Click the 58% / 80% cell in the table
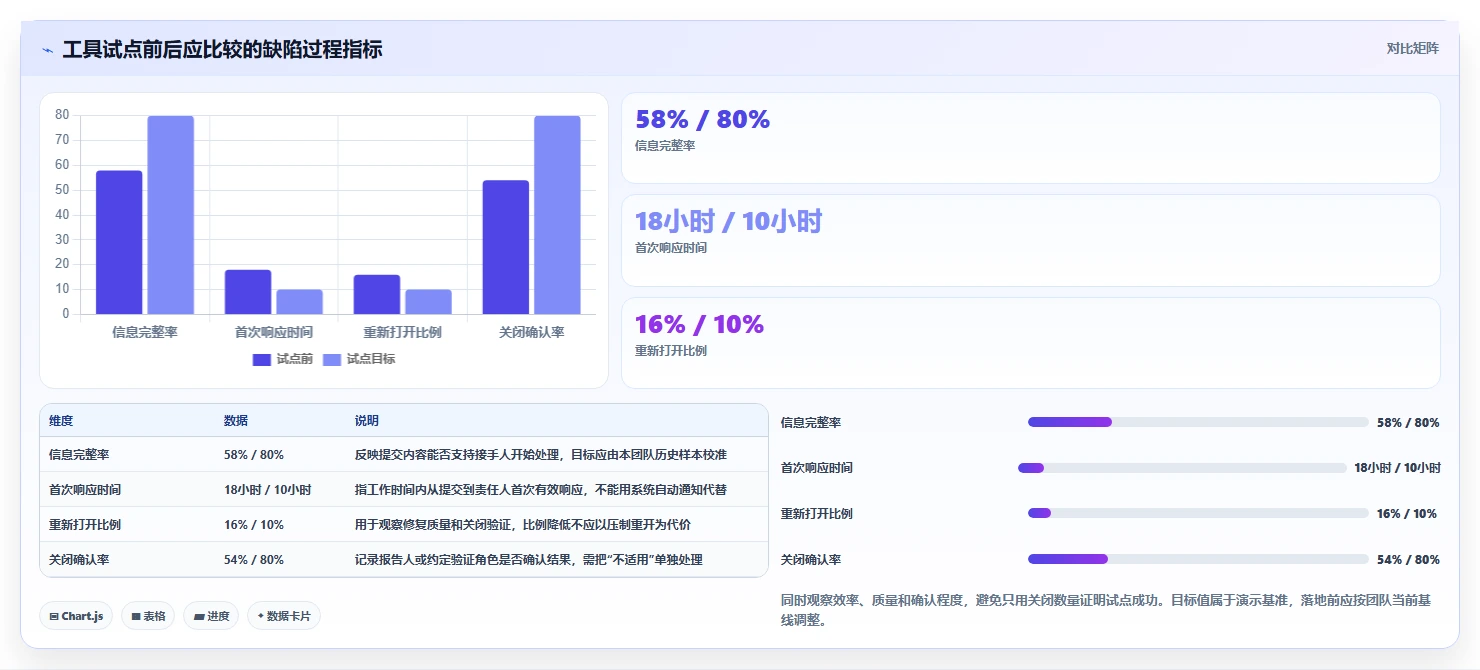The width and height of the screenshot is (1480, 670). click(x=254, y=455)
